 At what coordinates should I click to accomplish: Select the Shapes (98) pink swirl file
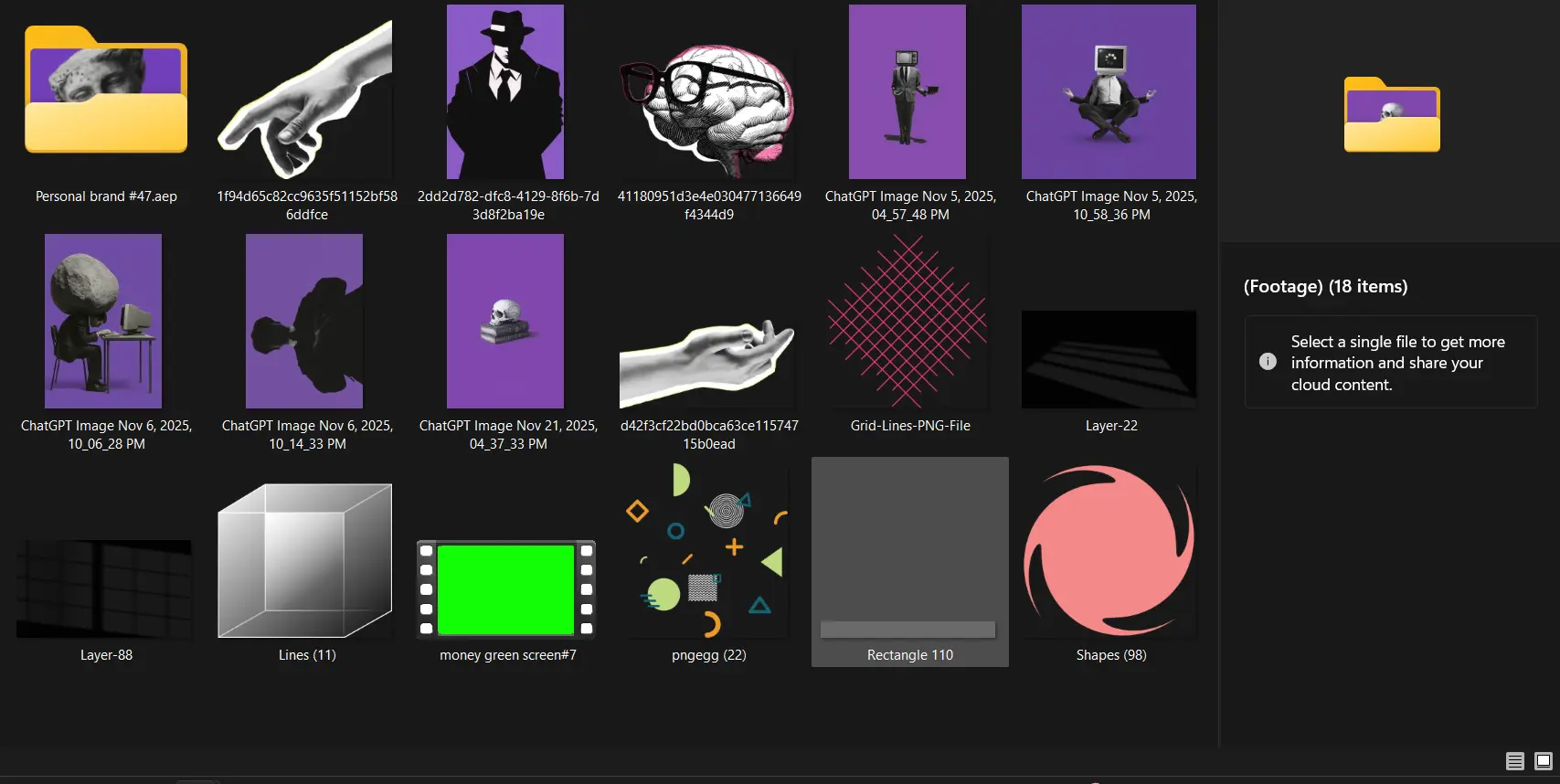click(x=1109, y=551)
